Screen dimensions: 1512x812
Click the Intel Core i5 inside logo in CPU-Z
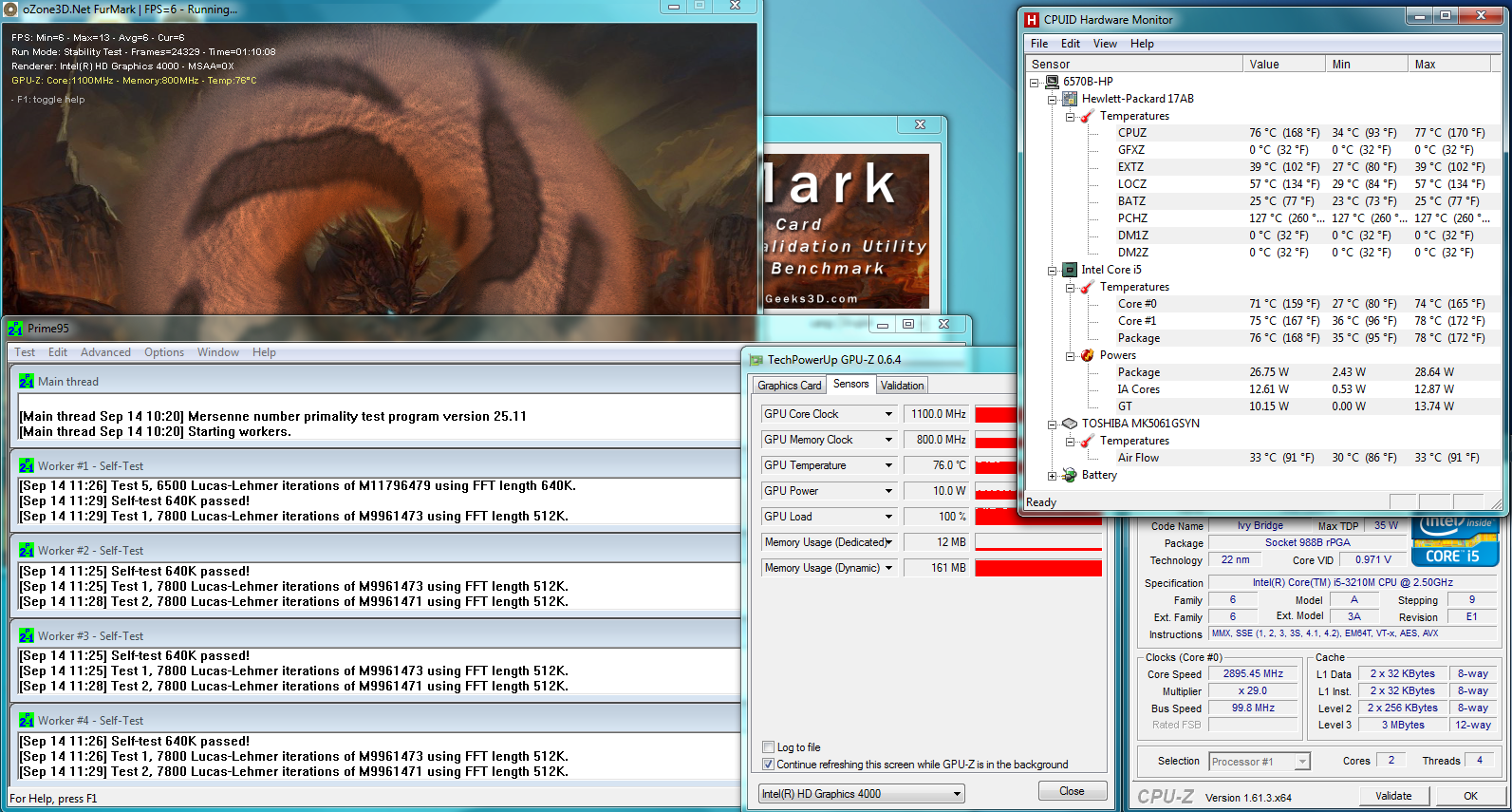[x=1455, y=540]
